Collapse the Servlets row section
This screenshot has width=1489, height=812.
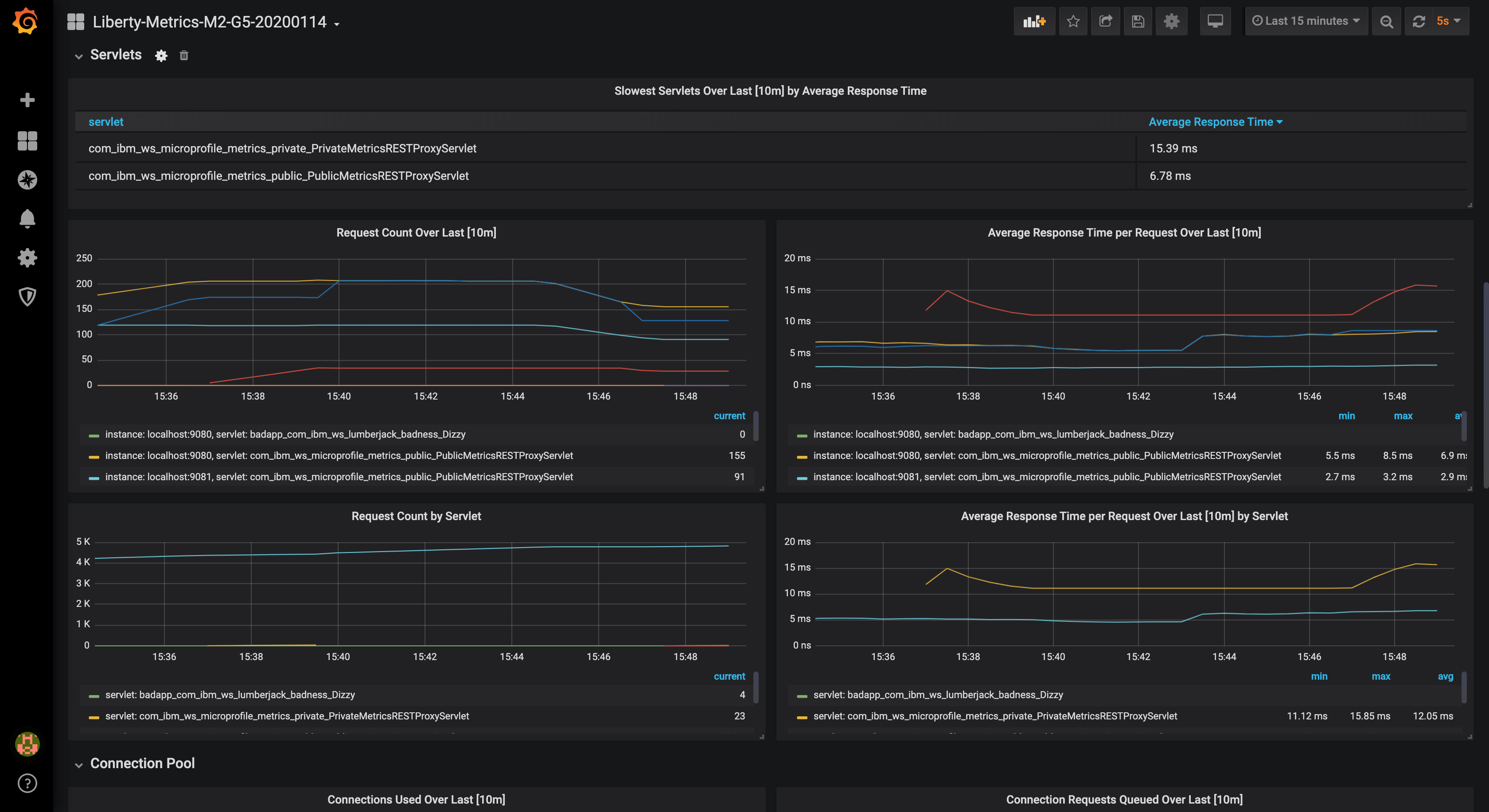78,55
